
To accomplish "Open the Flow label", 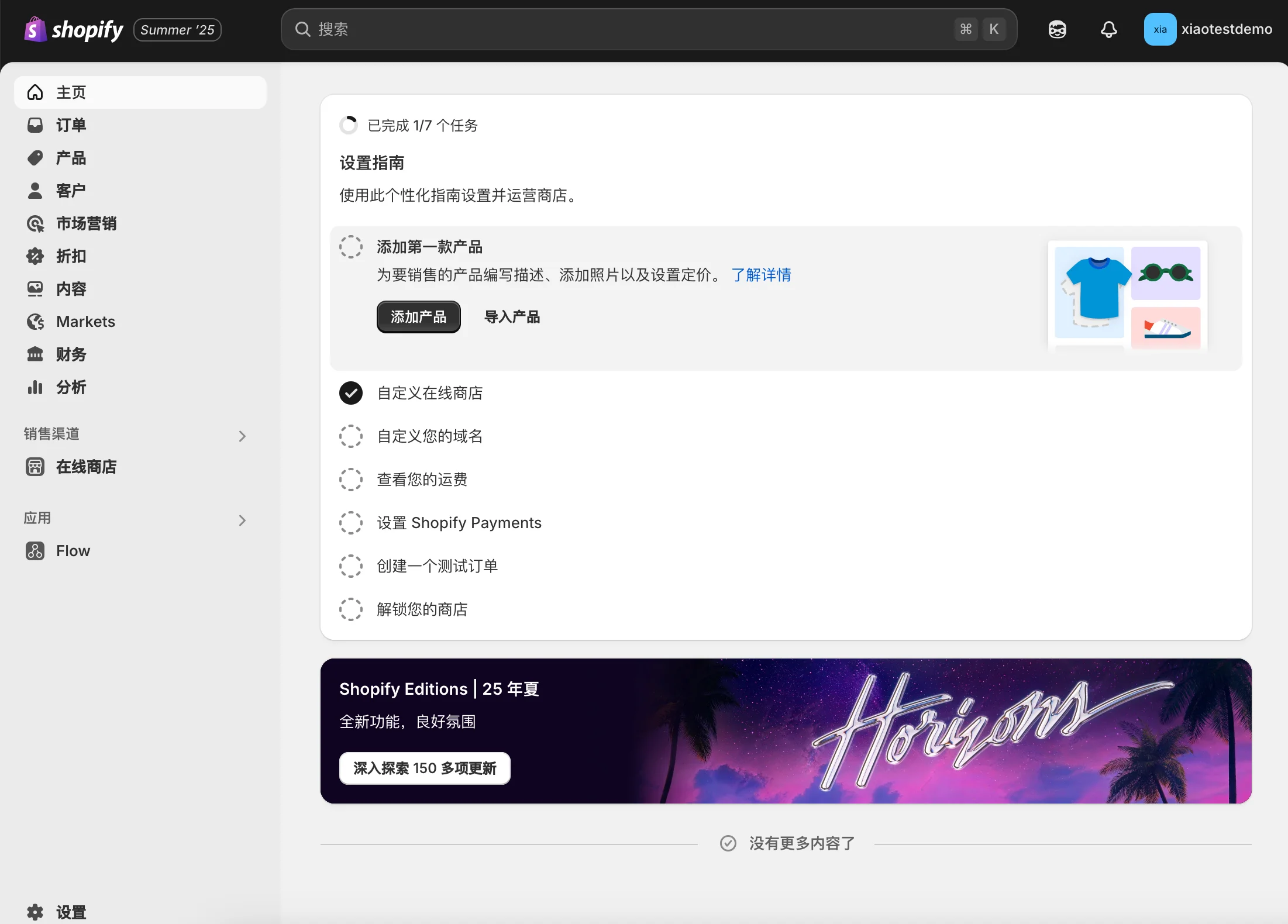I will [73, 551].
